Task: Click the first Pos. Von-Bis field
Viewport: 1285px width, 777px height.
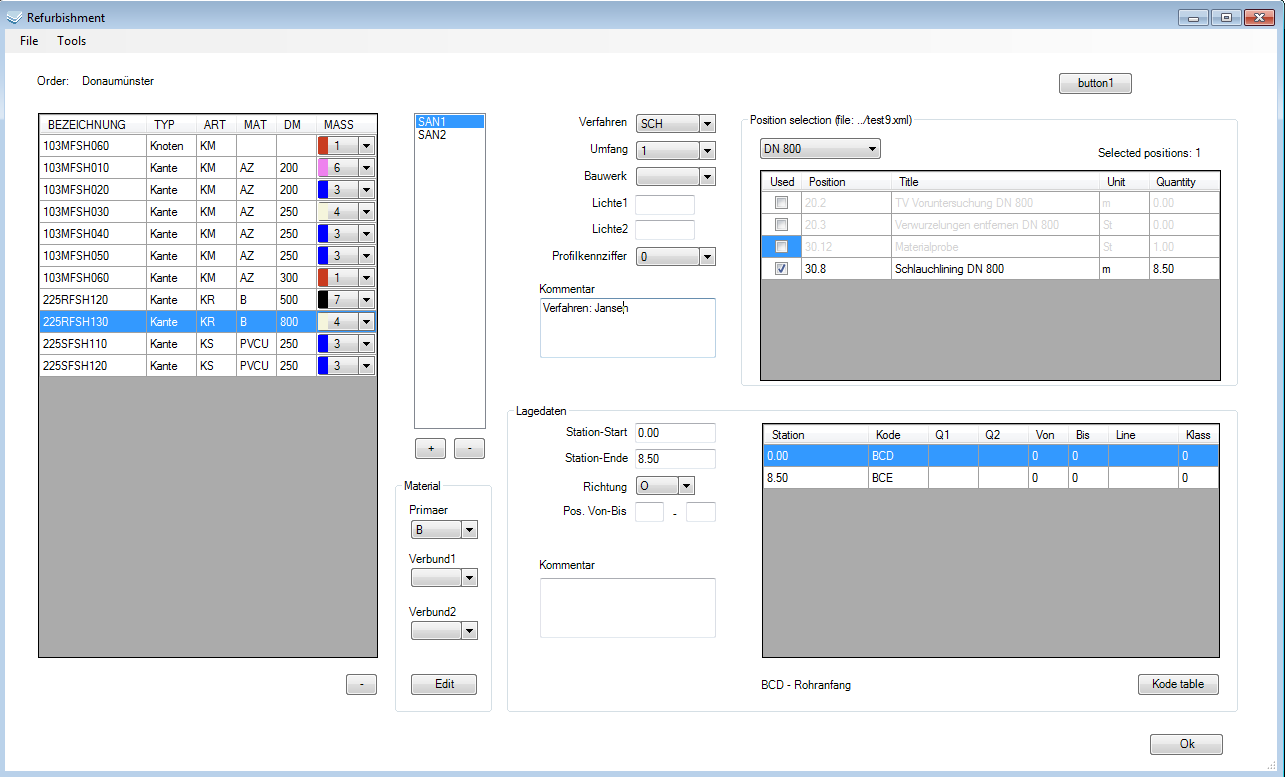Action: point(650,512)
